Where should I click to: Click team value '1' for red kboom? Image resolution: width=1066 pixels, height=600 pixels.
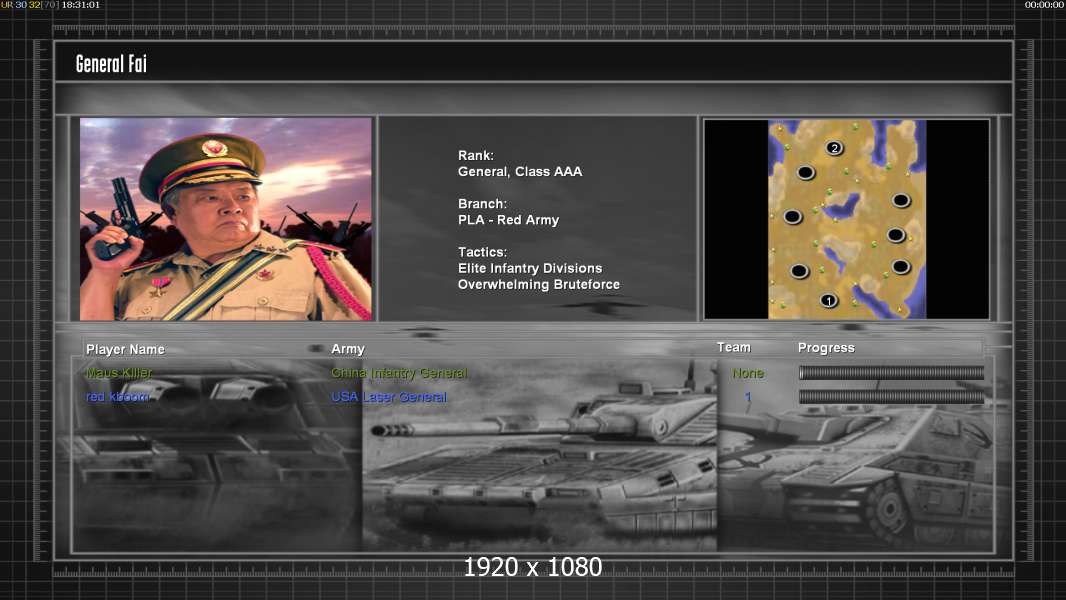click(x=748, y=397)
